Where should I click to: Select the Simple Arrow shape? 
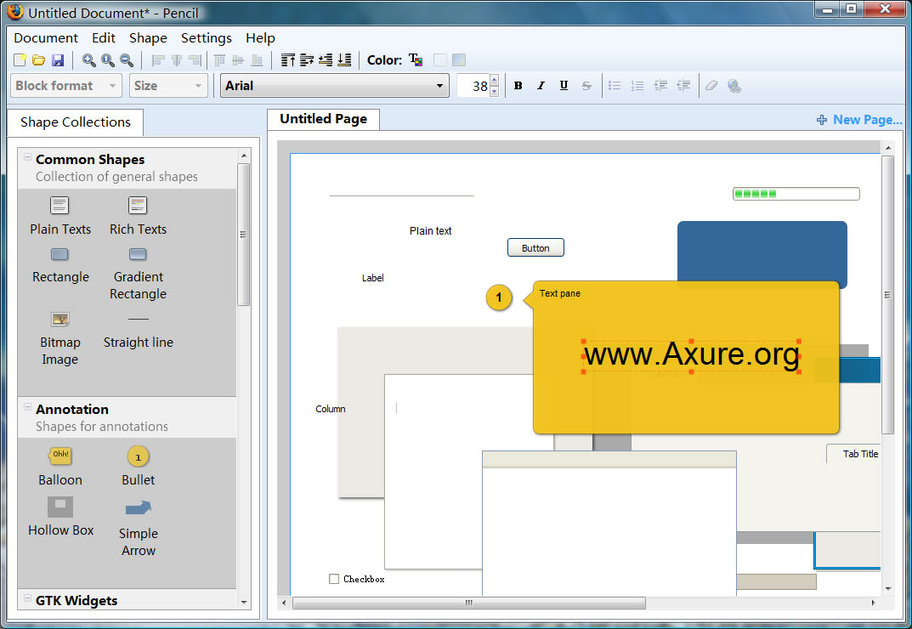coord(138,509)
